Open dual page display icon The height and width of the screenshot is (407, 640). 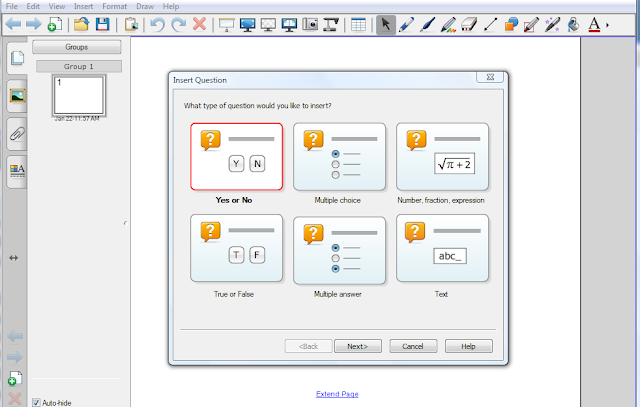289,24
